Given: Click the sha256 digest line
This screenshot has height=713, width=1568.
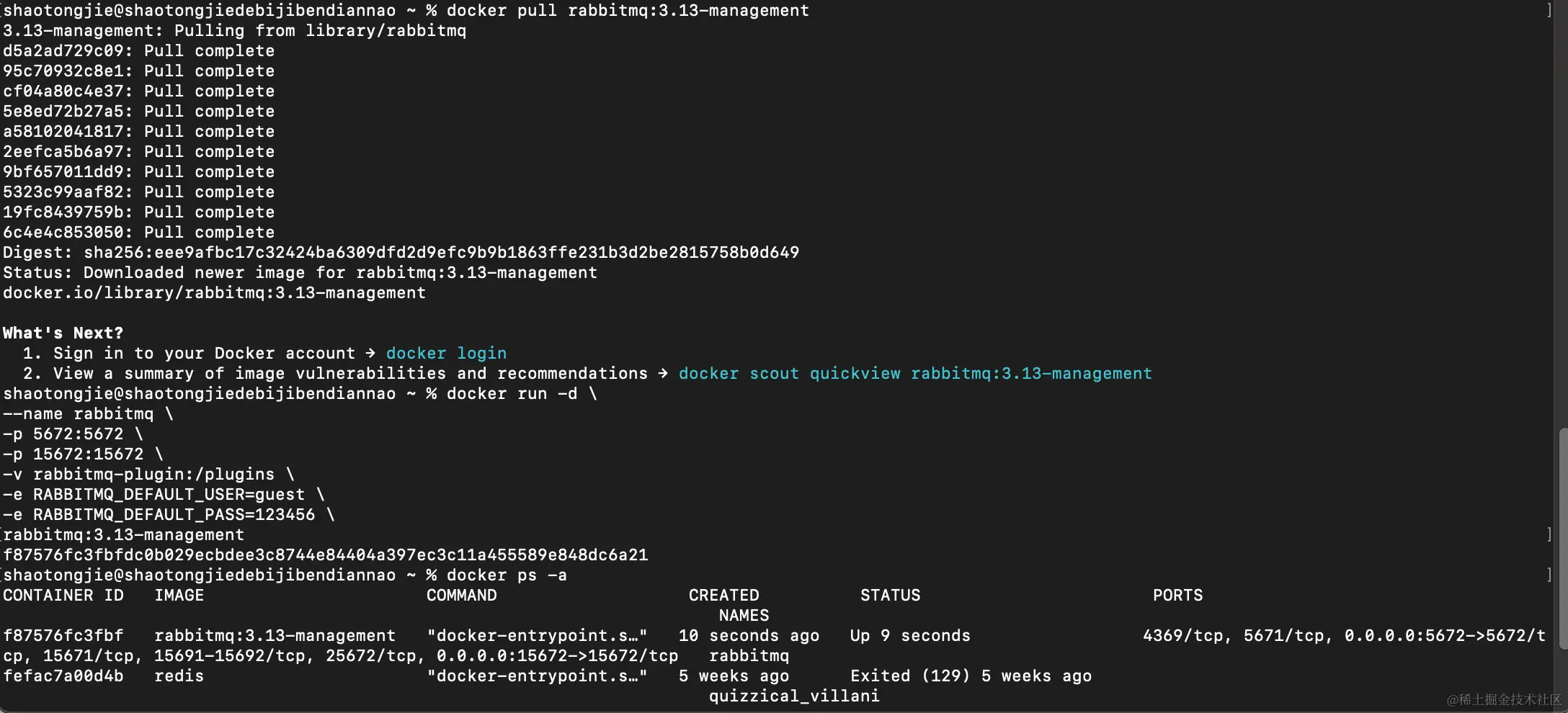Looking at the screenshot, I should [401, 252].
